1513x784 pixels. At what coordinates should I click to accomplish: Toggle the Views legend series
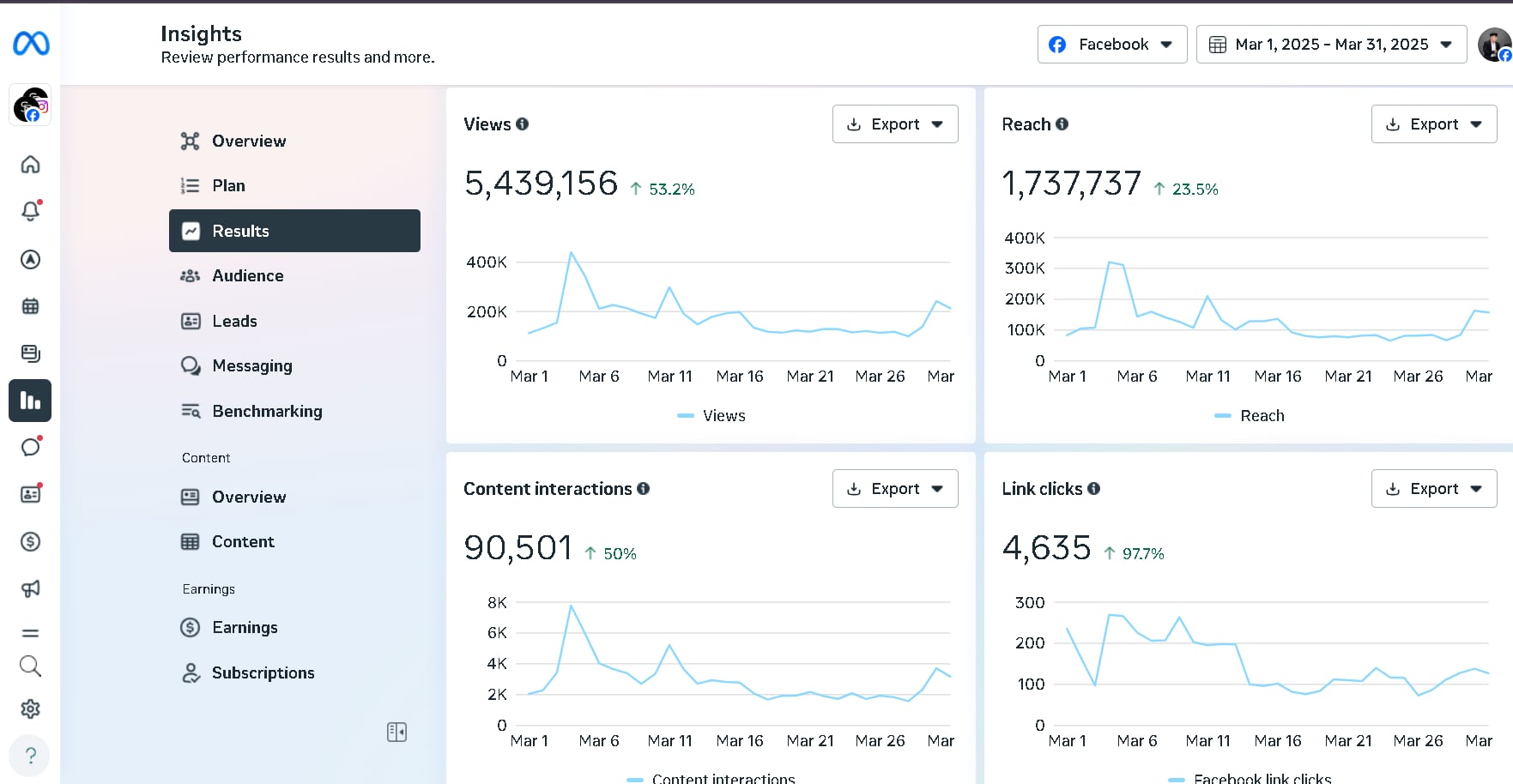pyautogui.click(x=711, y=416)
